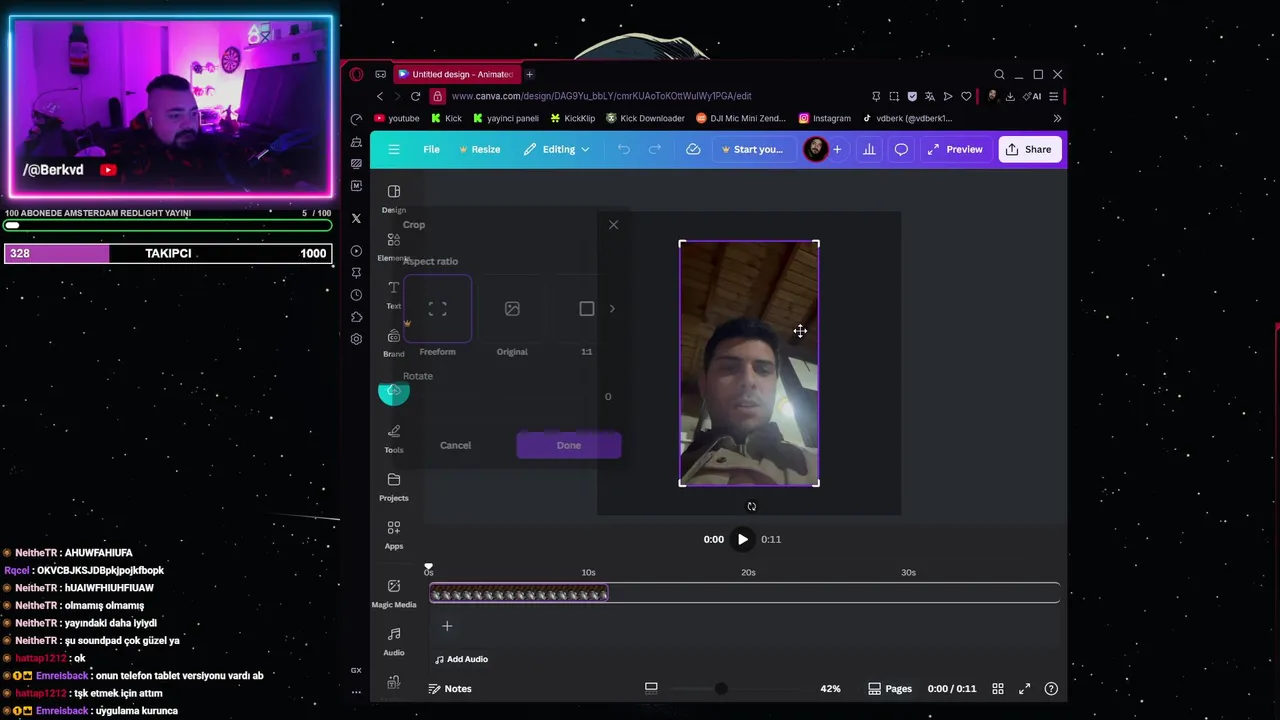Open the grid view icon

click(998, 688)
